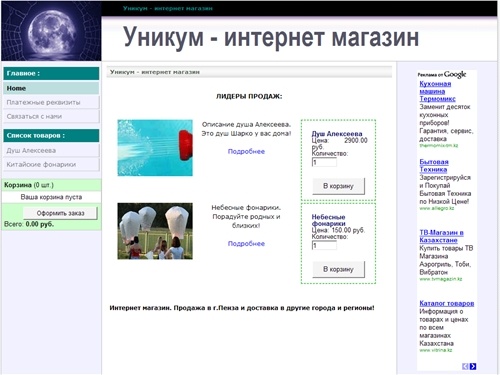Screen dimensions: 500x375
Task: Click the previous ads arrow icon
Action: pyautogui.click(x=465, y=366)
